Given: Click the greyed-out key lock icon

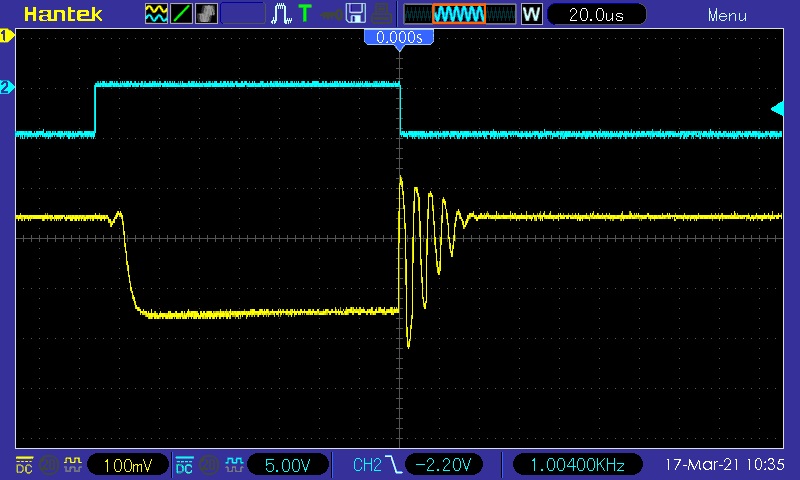Looking at the screenshot, I should (x=331, y=15).
